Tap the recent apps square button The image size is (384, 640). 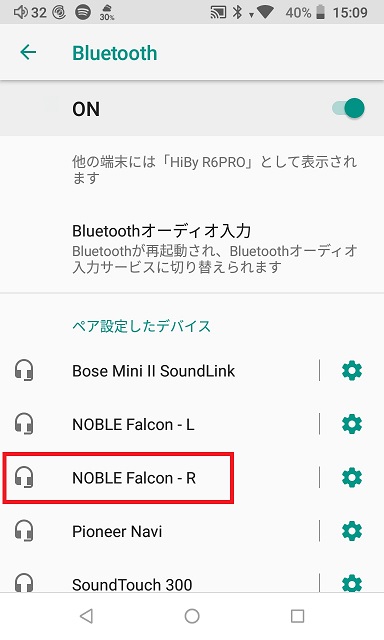297,616
